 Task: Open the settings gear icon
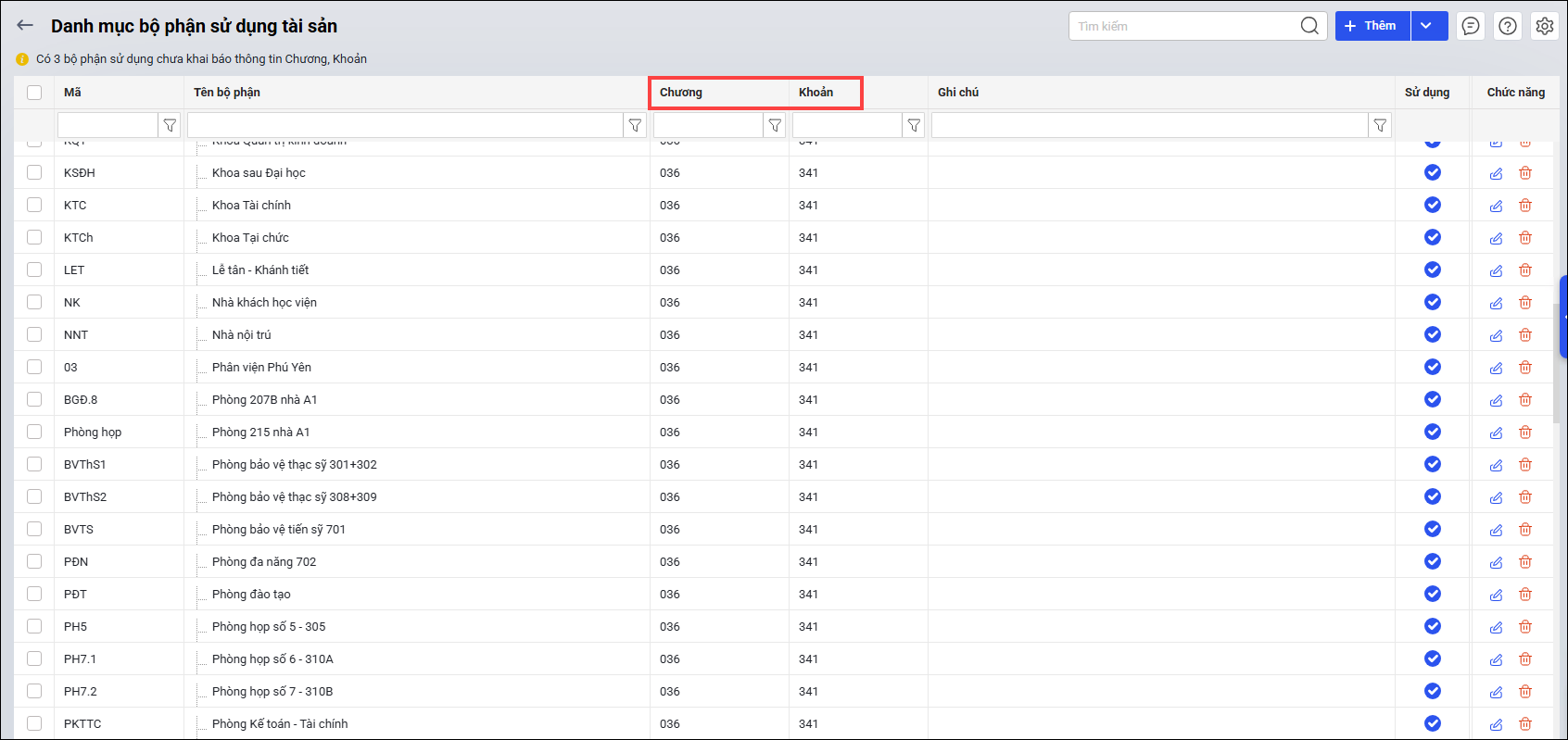coord(1544,26)
